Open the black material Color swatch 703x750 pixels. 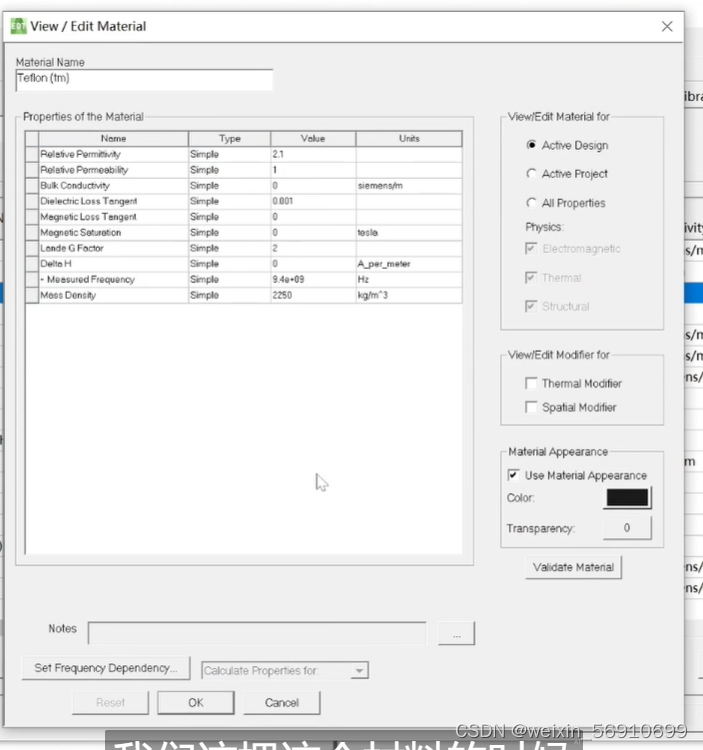[x=627, y=497]
